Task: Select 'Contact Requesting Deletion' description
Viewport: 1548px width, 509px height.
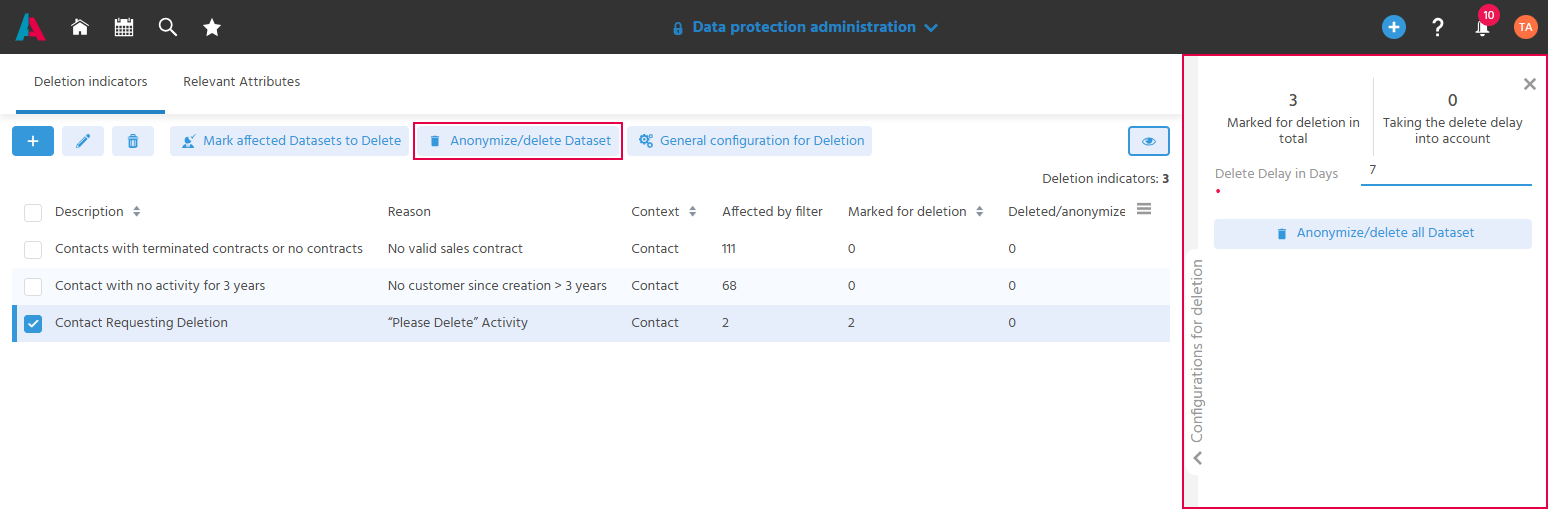Action: click(x=141, y=323)
